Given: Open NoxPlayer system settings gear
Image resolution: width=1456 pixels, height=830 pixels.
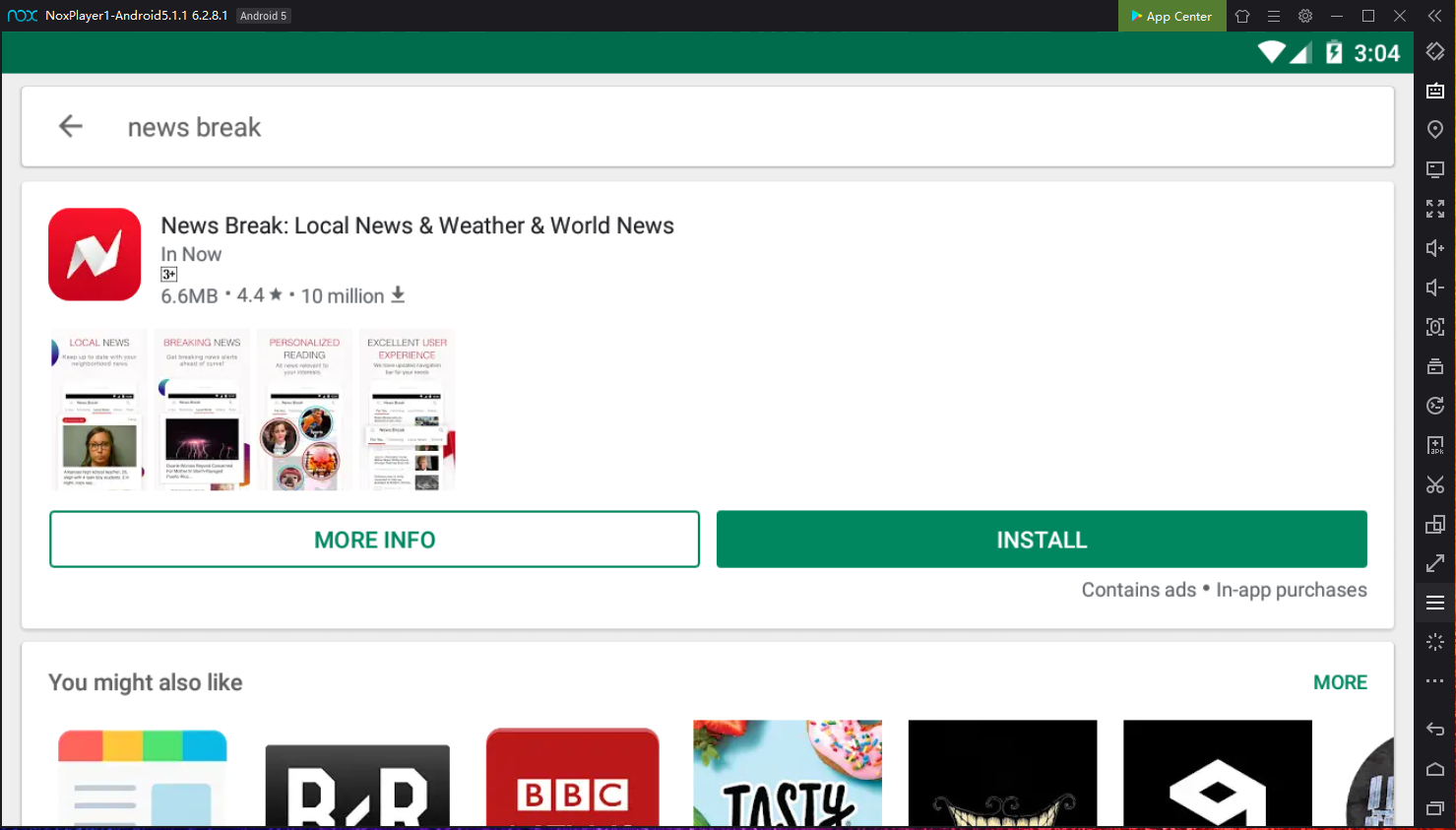Looking at the screenshot, I should pyautogui.click(x=1304, y=15).
